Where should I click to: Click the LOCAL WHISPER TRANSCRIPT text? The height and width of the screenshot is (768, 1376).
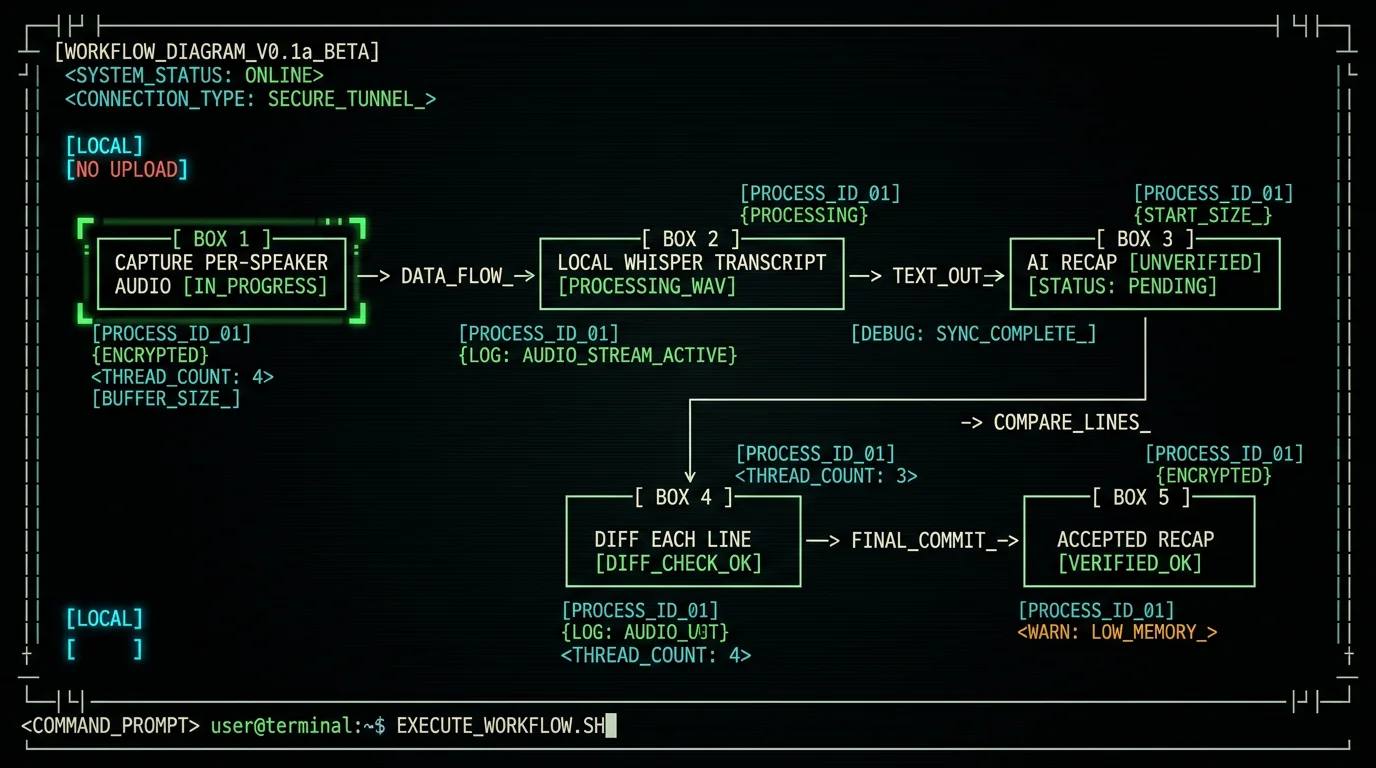point(692,263)
